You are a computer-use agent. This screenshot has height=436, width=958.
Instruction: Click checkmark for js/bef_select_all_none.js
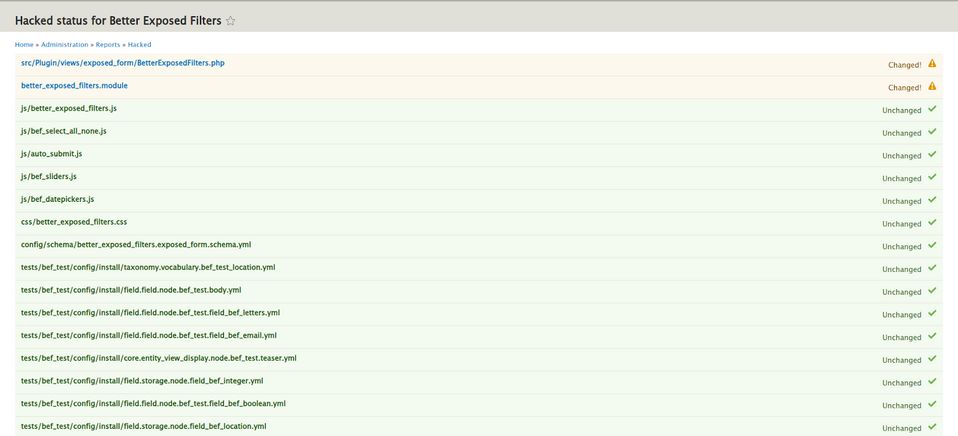pos(932,131)
